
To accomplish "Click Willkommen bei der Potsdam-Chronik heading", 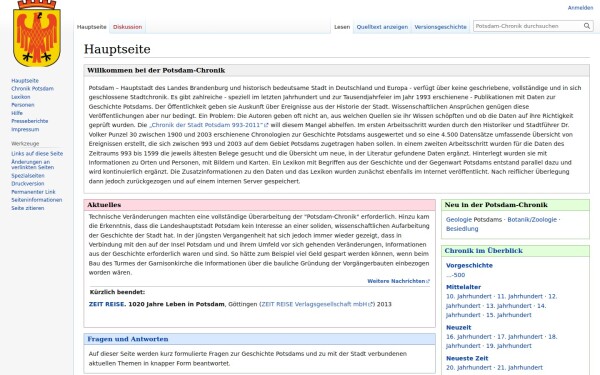I will point(156,70).
